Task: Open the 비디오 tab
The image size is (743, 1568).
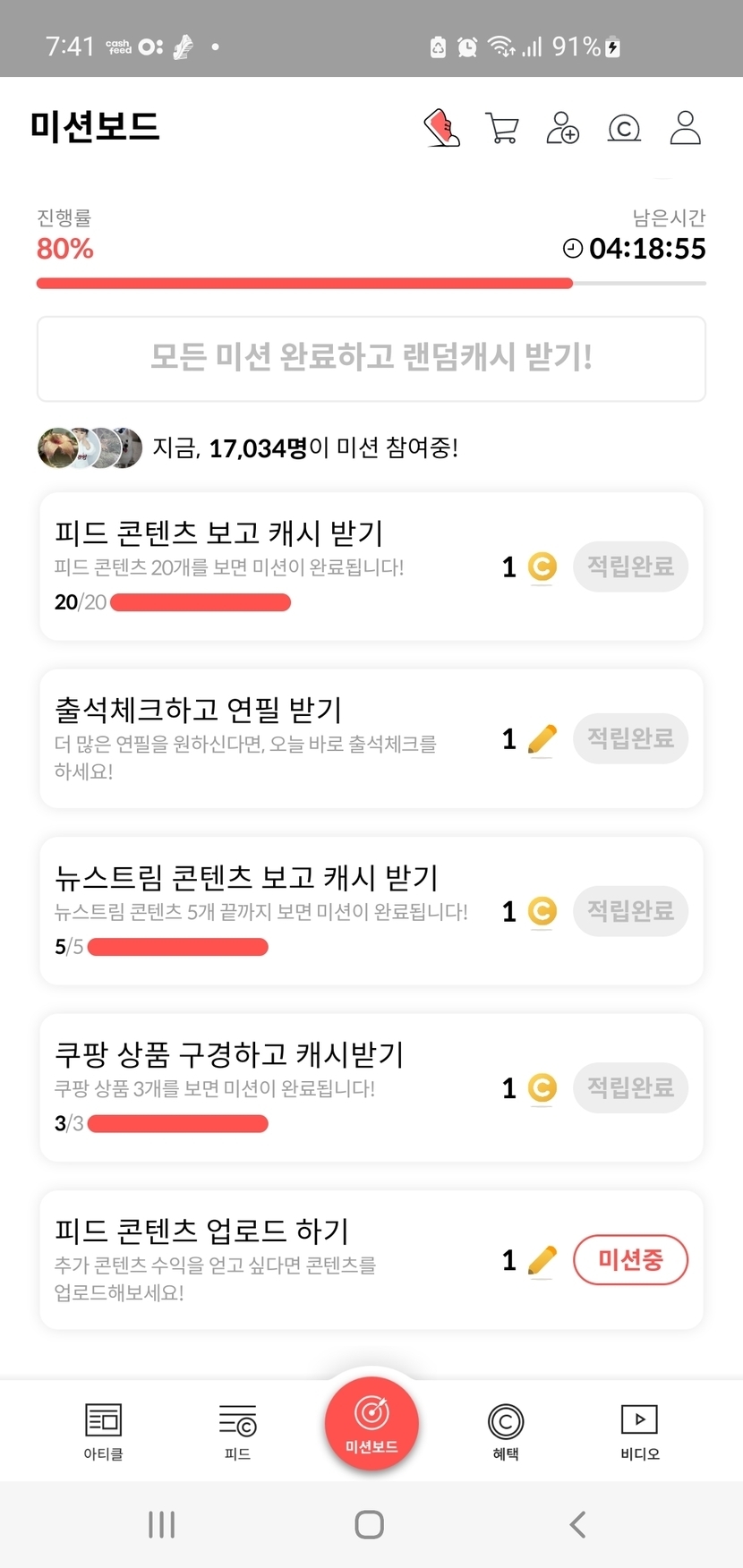Action: 639,1431
